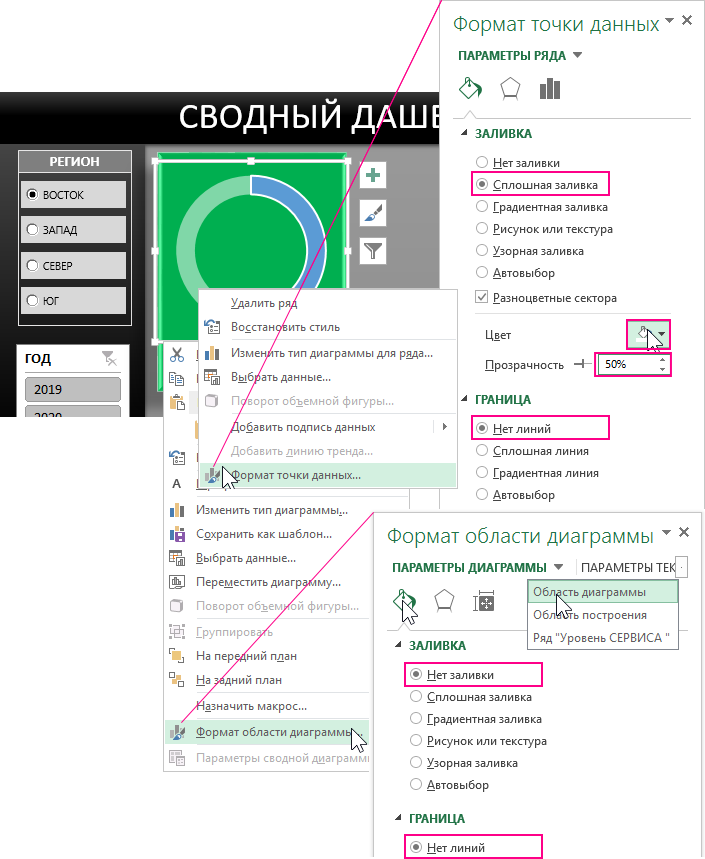Click Удалить ряд in context menu
The width and height of the screenshot is (705, 859).
(x=264, y=303)
